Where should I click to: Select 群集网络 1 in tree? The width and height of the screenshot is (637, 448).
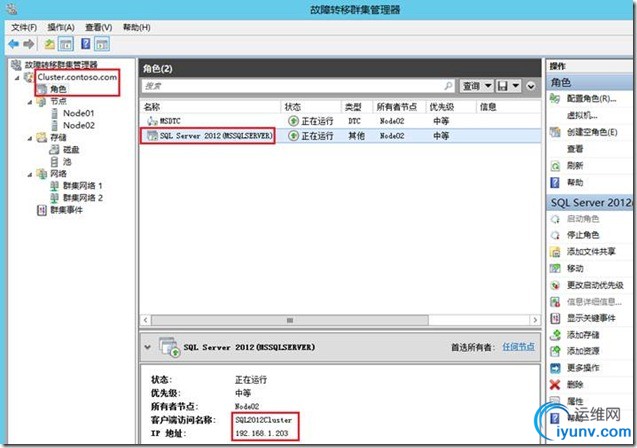82,186
